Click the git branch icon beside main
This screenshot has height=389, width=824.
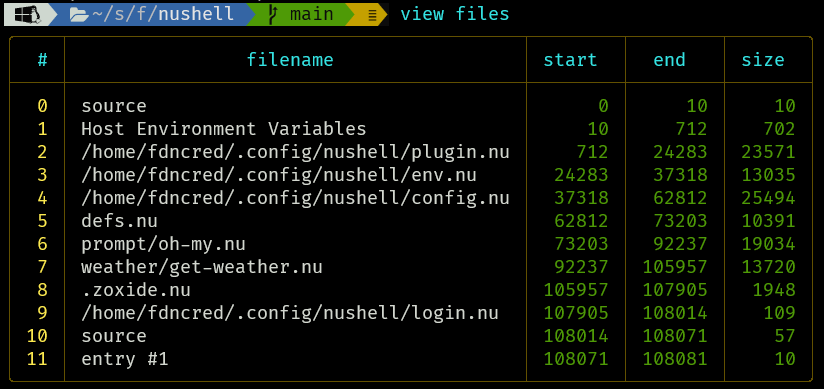(x=272, y=14)
